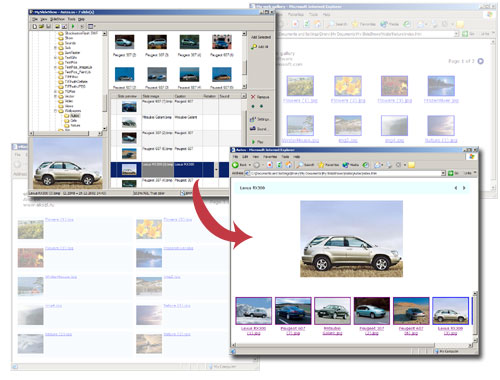Click the red Remove X icon

[253, 97]
